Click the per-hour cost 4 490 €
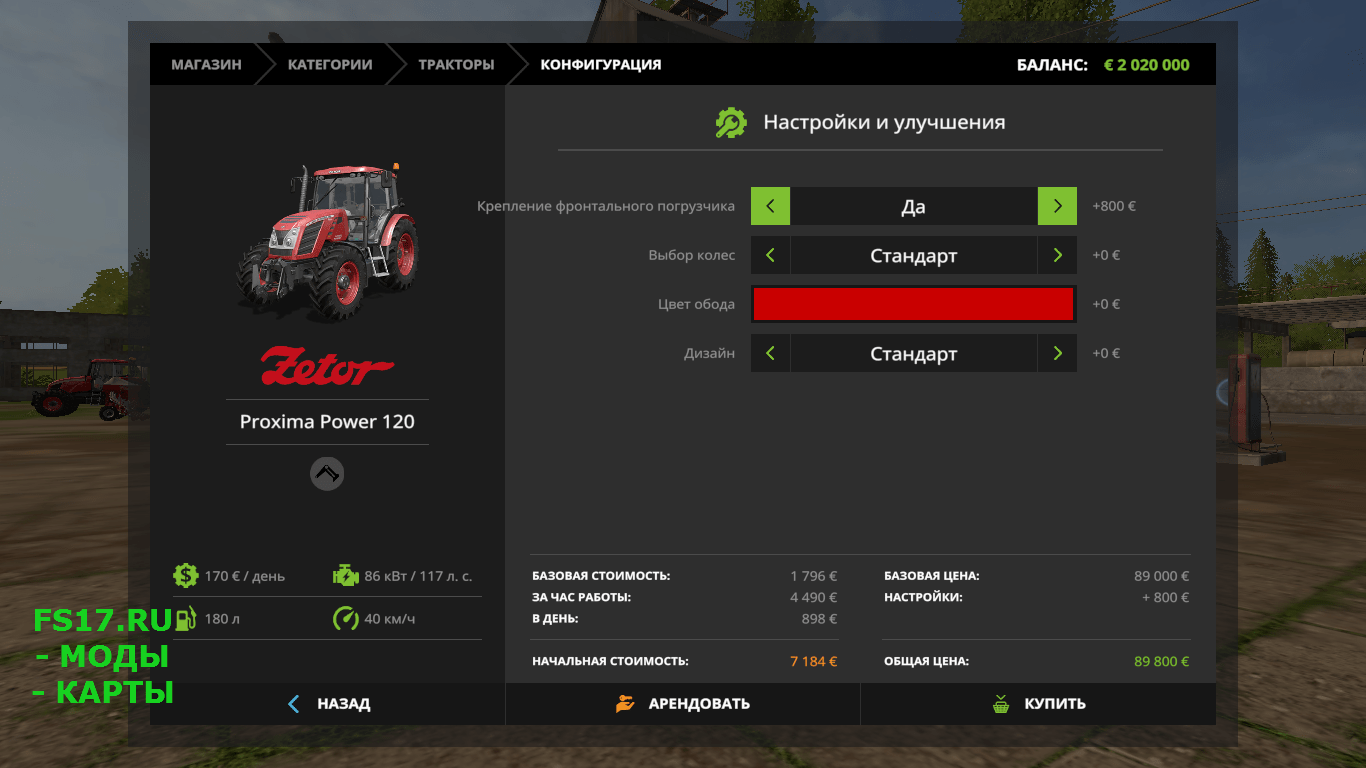The image size is (1366, 768). pyautogui.click(x=814, y=597)
